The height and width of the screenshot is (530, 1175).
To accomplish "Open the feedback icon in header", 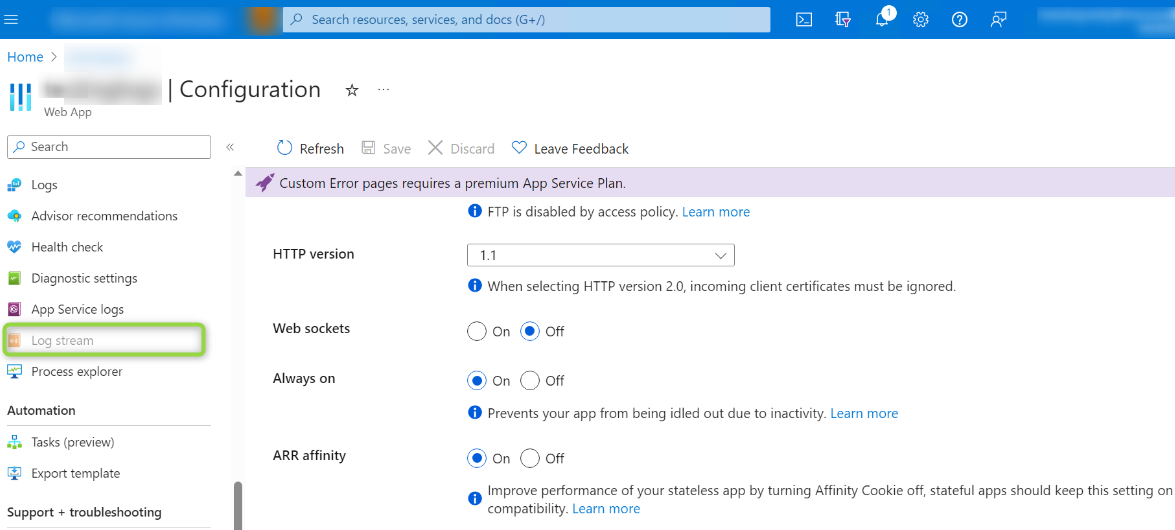I will tap(998, 19).
